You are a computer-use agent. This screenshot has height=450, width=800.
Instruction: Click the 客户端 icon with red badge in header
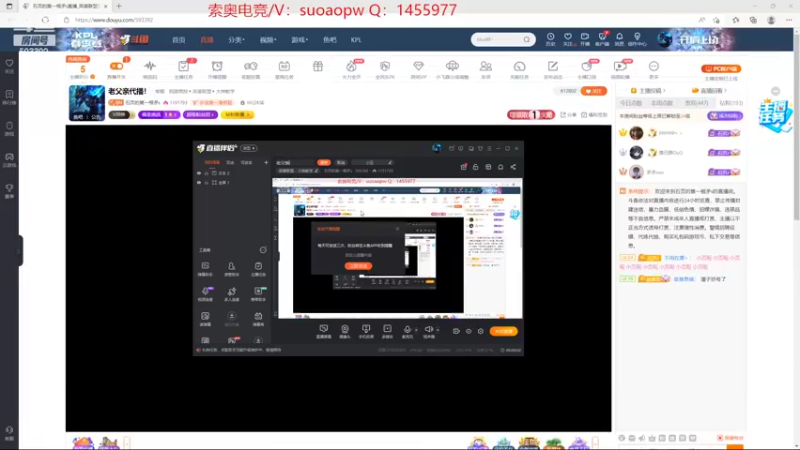(x=603, y=36)
